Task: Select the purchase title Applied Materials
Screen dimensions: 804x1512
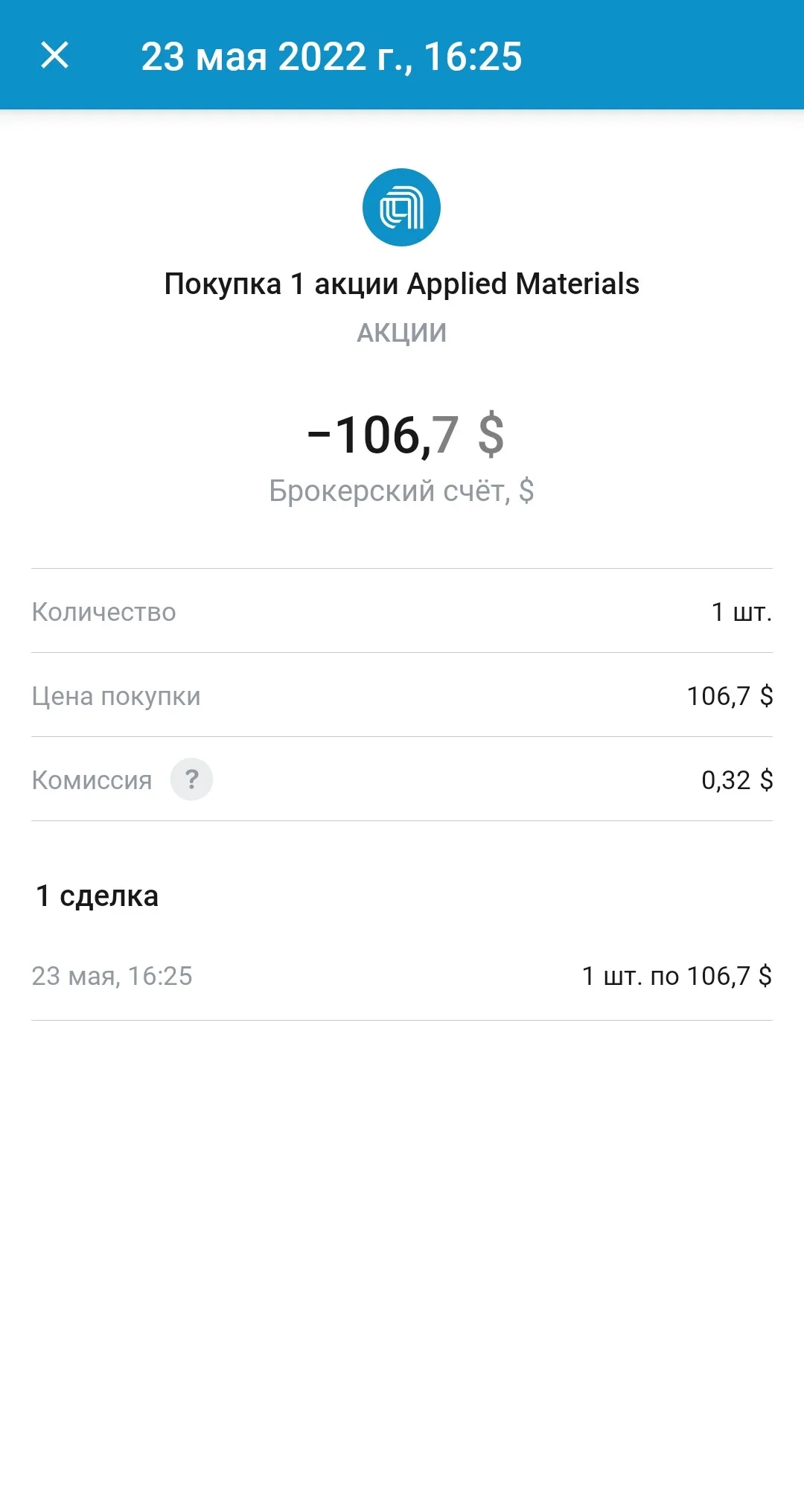Action: tap(523, 284)
